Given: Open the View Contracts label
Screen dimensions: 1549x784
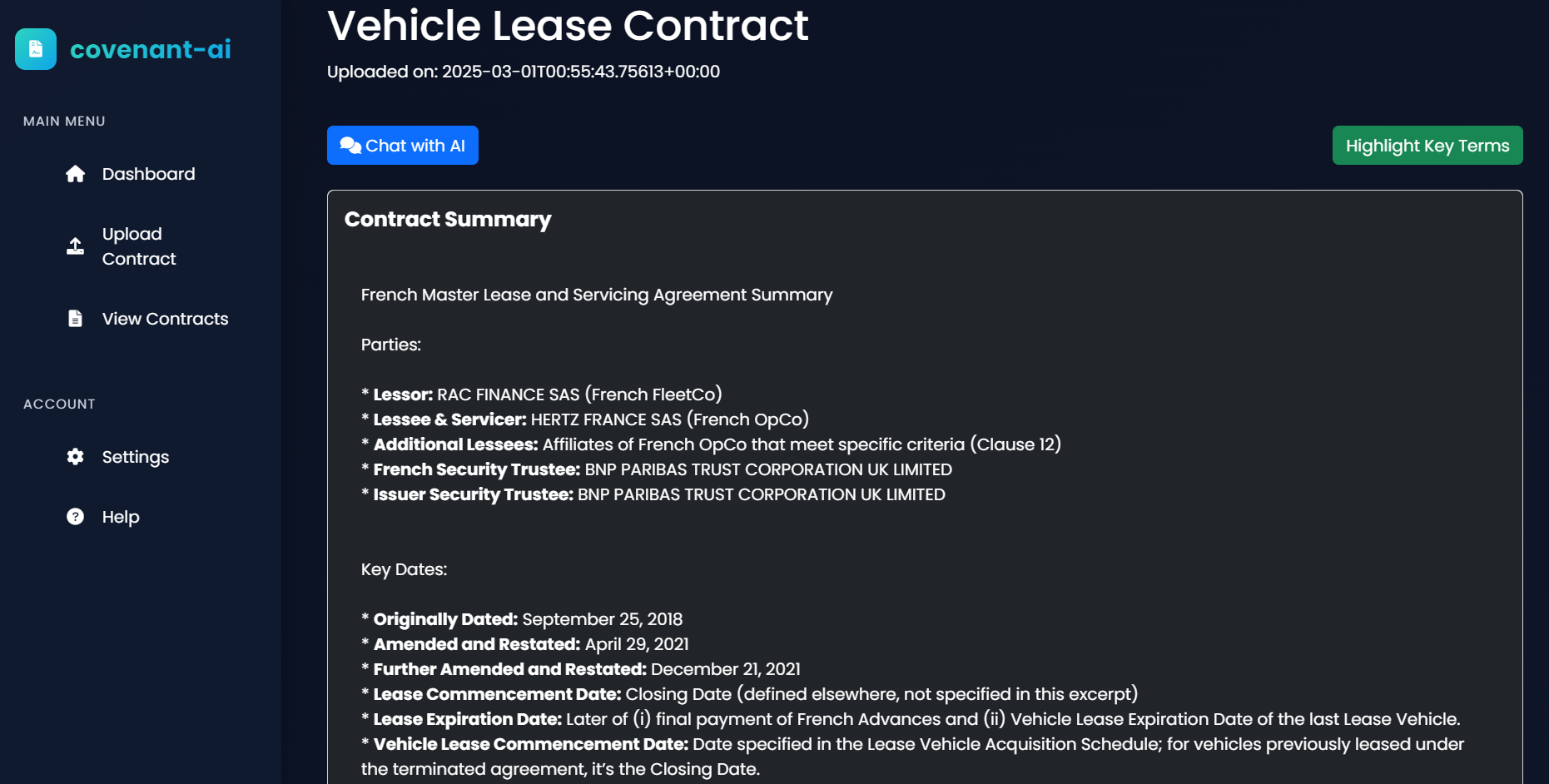Looking at the screenshot, I should (165, 319).
